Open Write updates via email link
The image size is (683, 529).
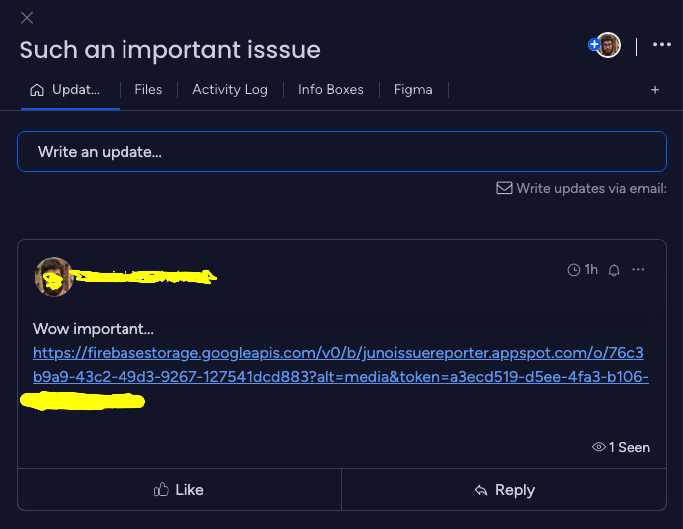tap(591, 189)
